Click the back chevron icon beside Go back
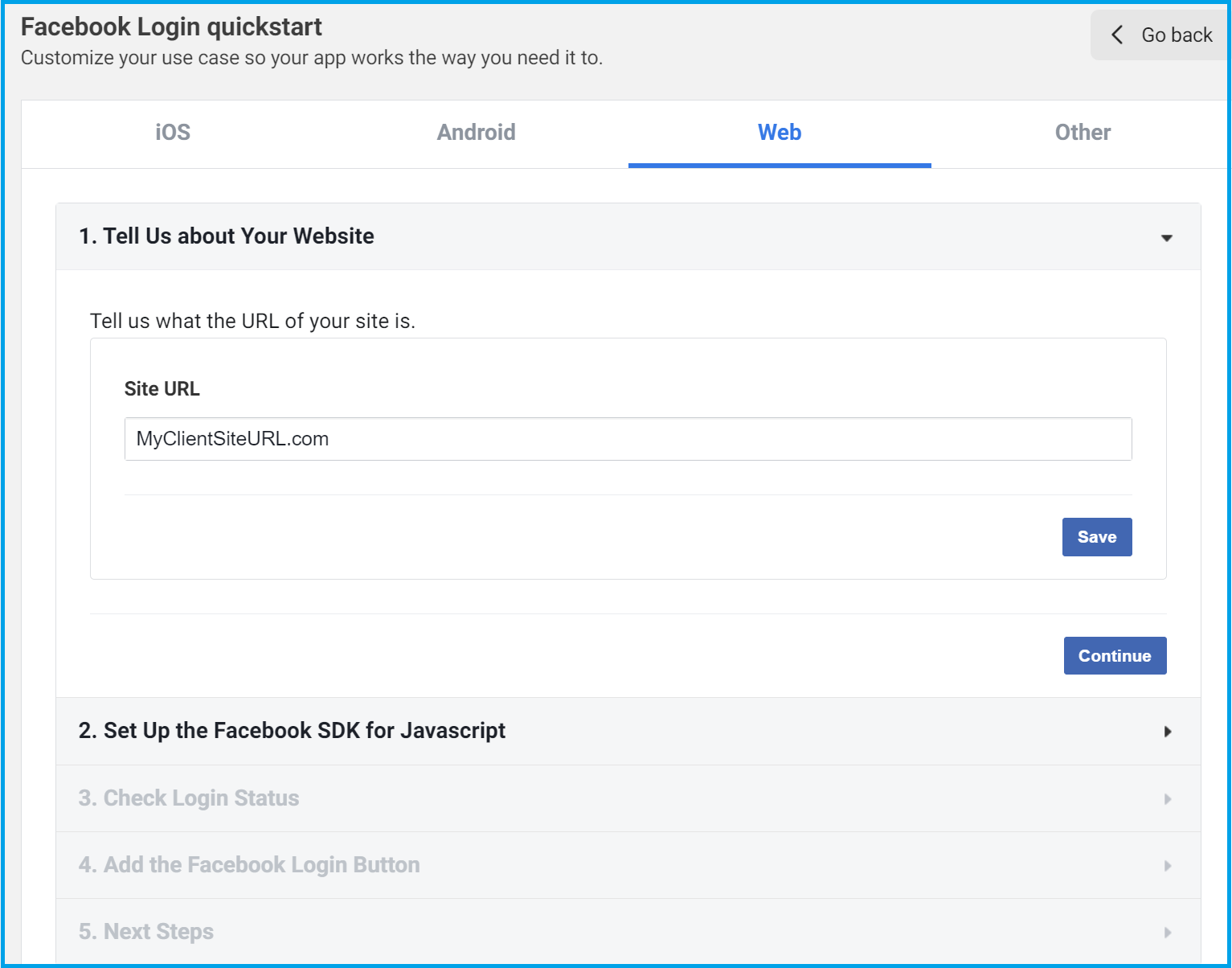Image resolution: width=1232 pixels, height=968 pixels. tap(1117, 35)
